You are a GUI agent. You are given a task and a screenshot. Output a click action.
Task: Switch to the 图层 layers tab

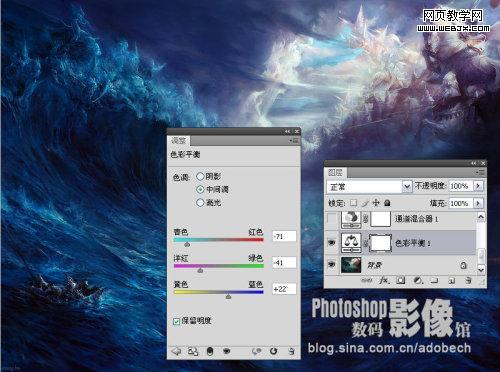tap(335, 172)
